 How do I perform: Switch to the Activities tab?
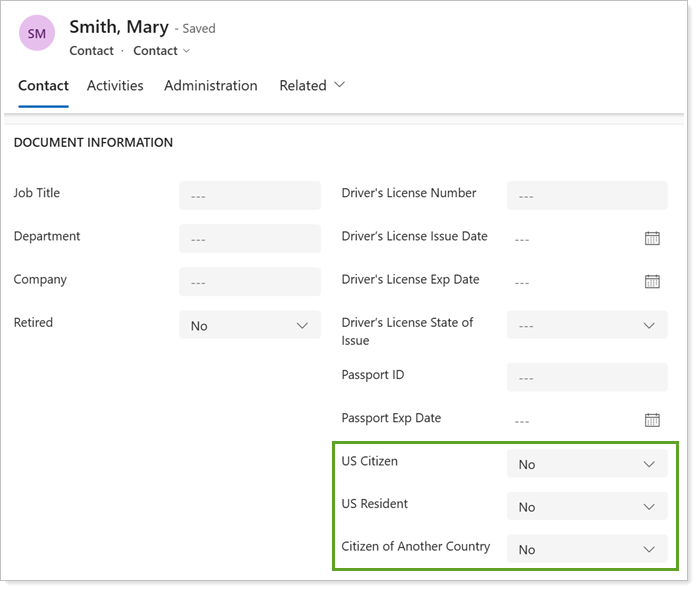click(115, 86)
